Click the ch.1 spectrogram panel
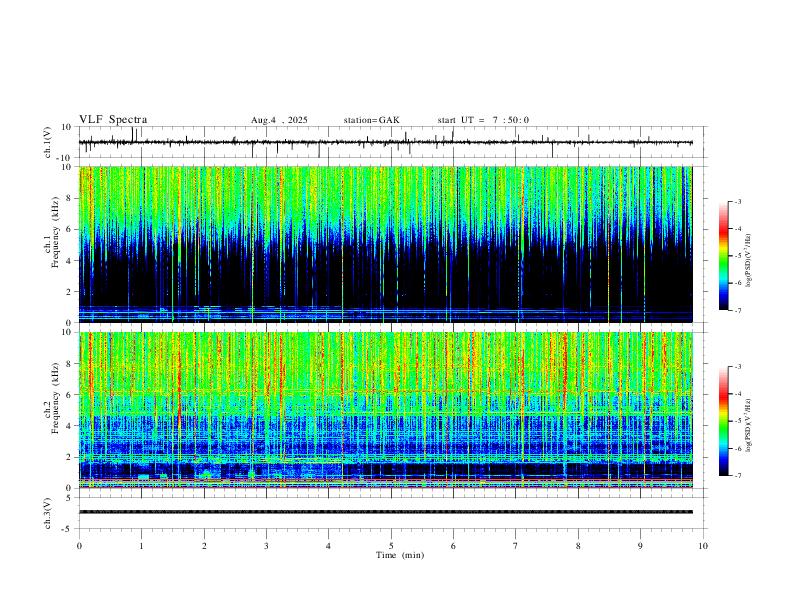This screenshot has height=612, width=792. click(x=385, y=244)
